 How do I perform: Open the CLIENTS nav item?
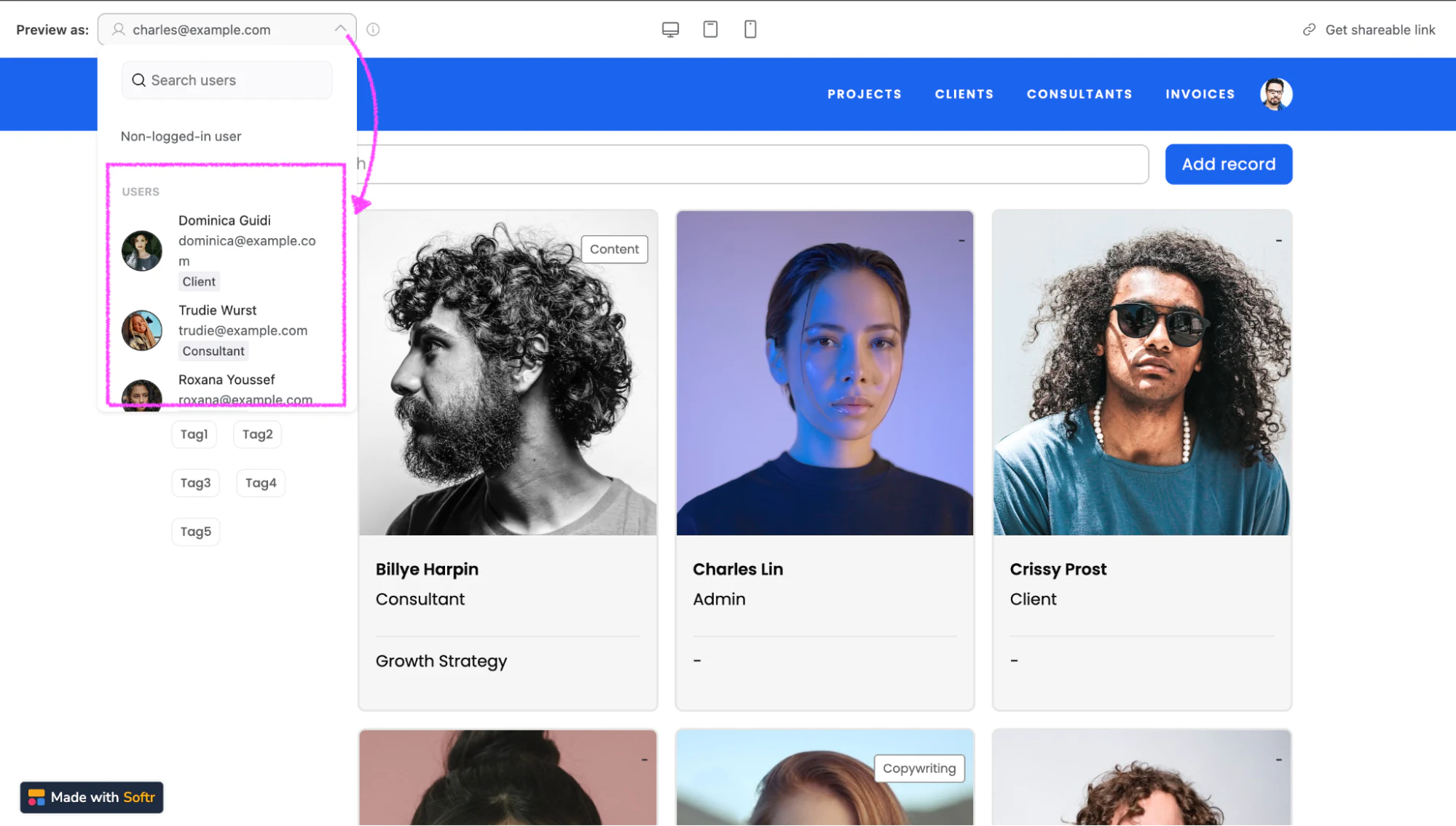click(964, 94)
